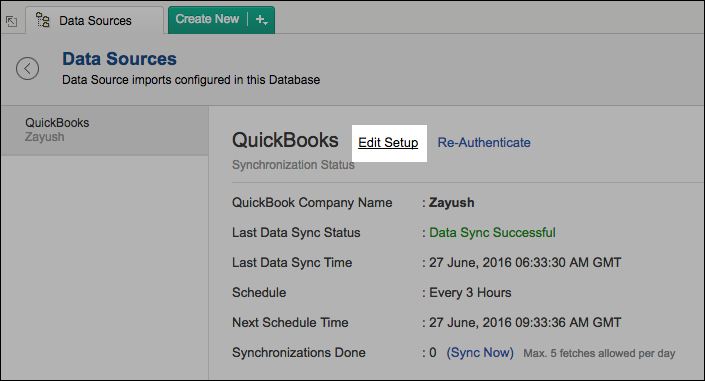Click the green Create New button
705x381 pixels.
coord(207,19)
